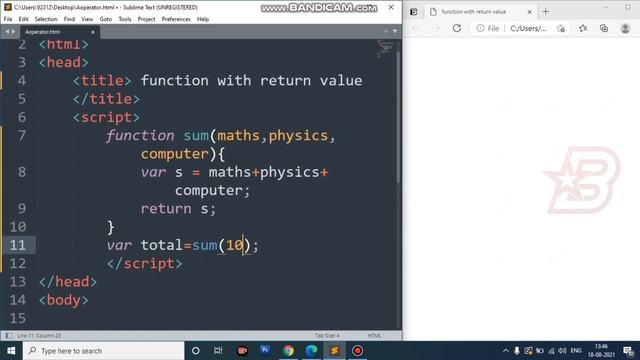640x360 pixels.
Task: Open the Find menu
Action: coord(69,19)
